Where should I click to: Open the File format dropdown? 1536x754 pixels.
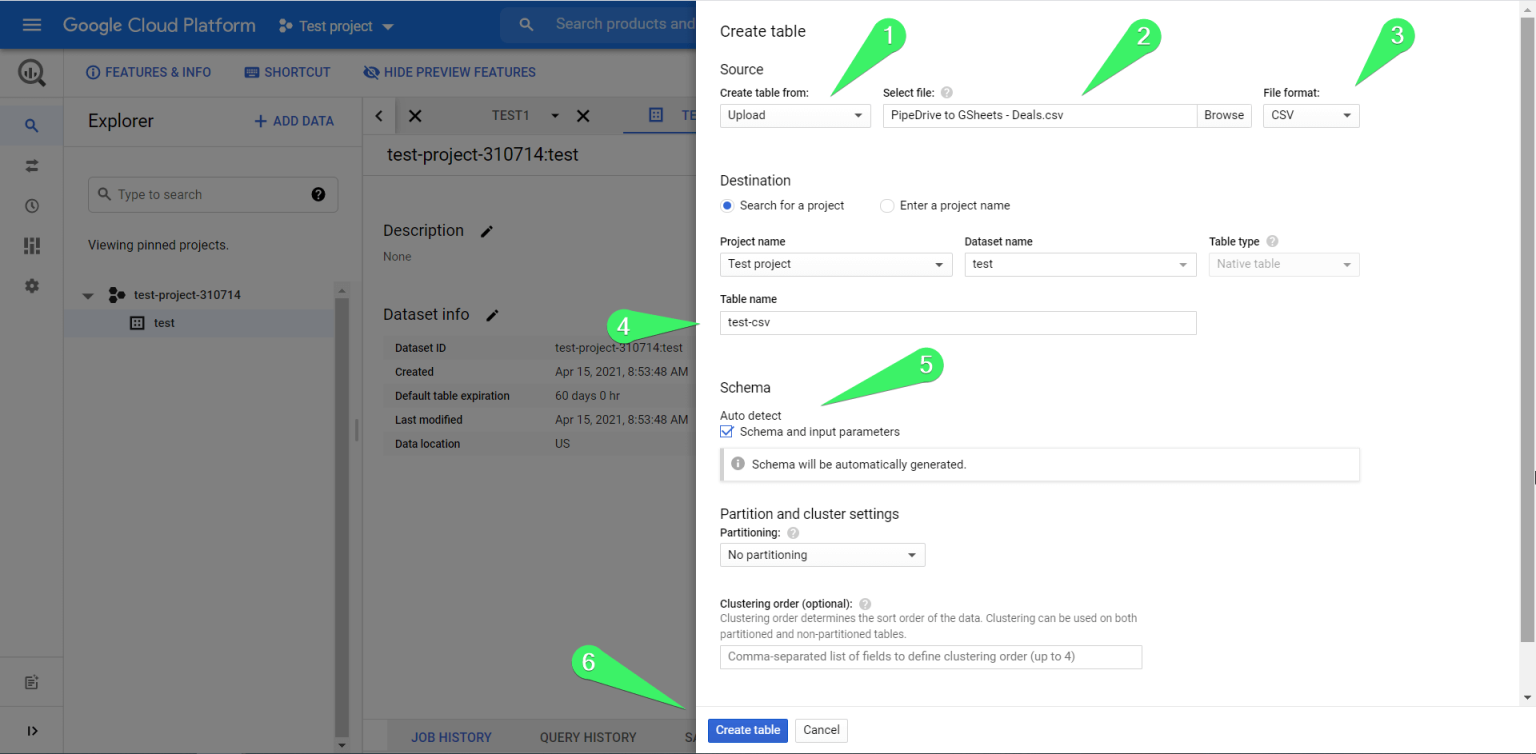coord(1310,115)
